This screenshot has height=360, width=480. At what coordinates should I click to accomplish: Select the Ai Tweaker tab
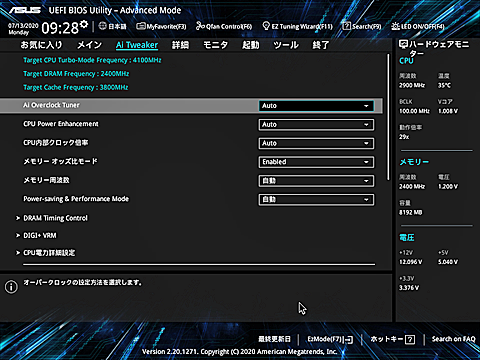(137, 45)
